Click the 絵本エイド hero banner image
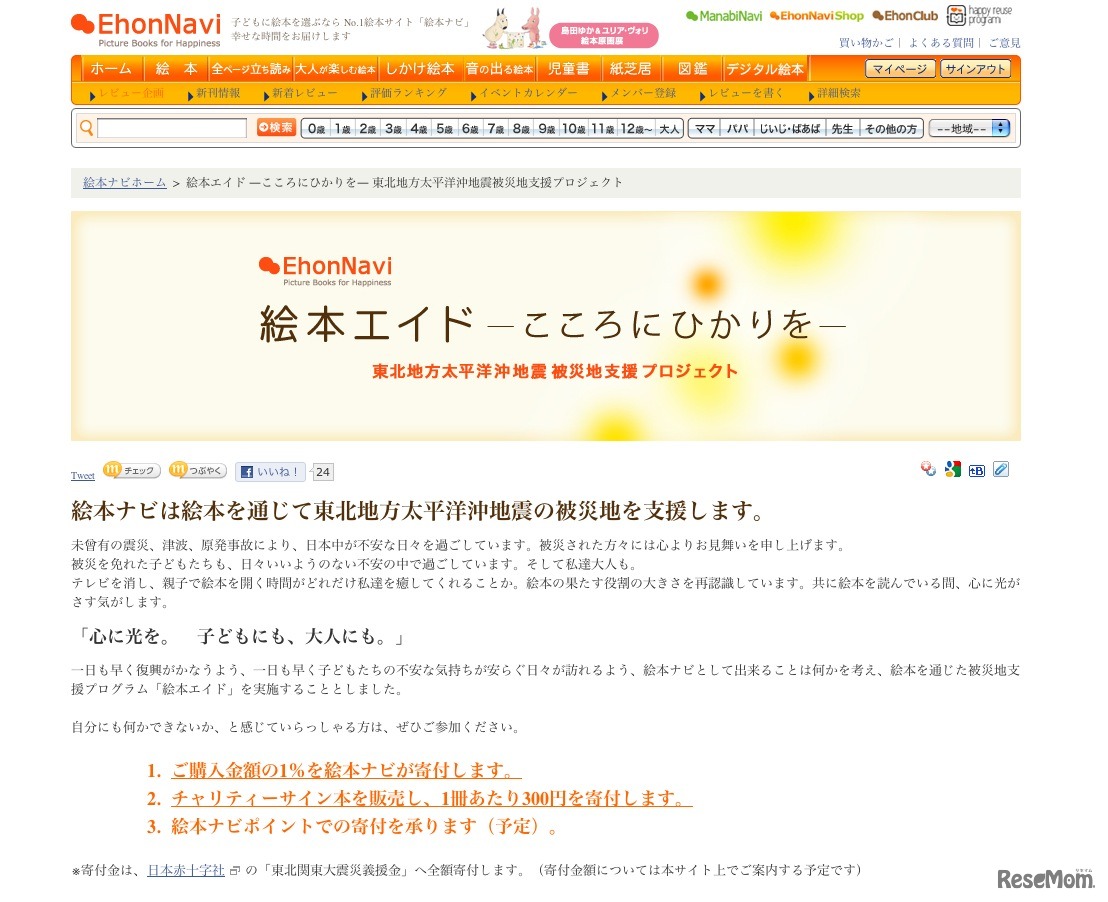The image size is (1108, 902). click(546, 326)
